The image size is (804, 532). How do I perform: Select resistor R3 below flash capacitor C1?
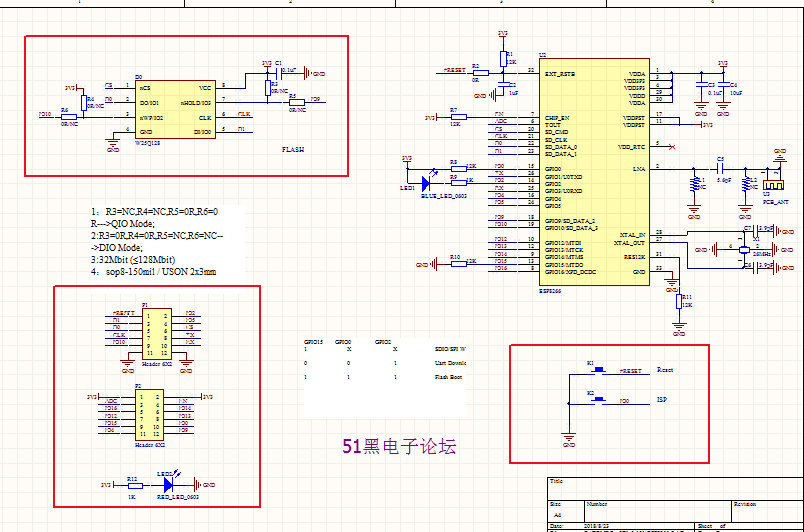(x=268, y=88)
